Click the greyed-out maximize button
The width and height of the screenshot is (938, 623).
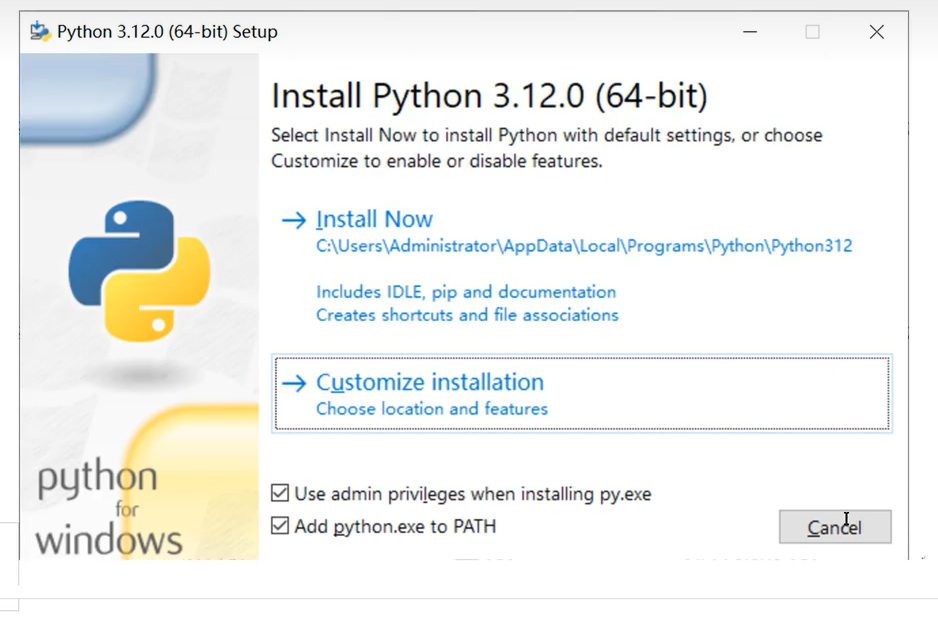[812, 32]
